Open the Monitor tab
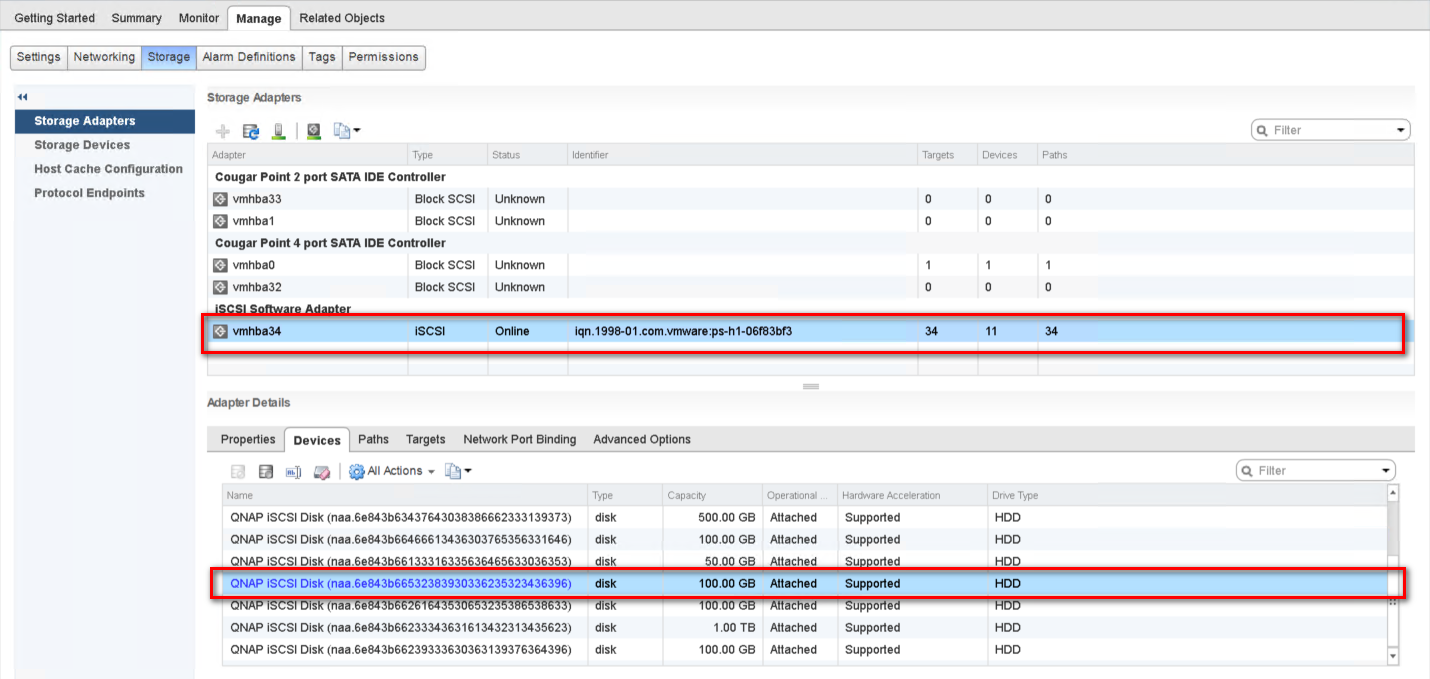The width and height of the screenshot is (1430, 679). [x=199, y=18]
